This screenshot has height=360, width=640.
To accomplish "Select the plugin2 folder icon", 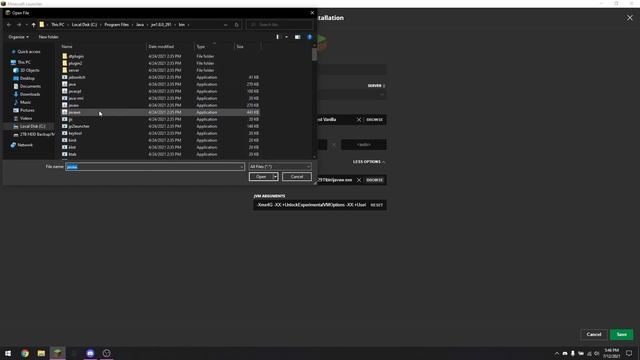I will (64, 63).
